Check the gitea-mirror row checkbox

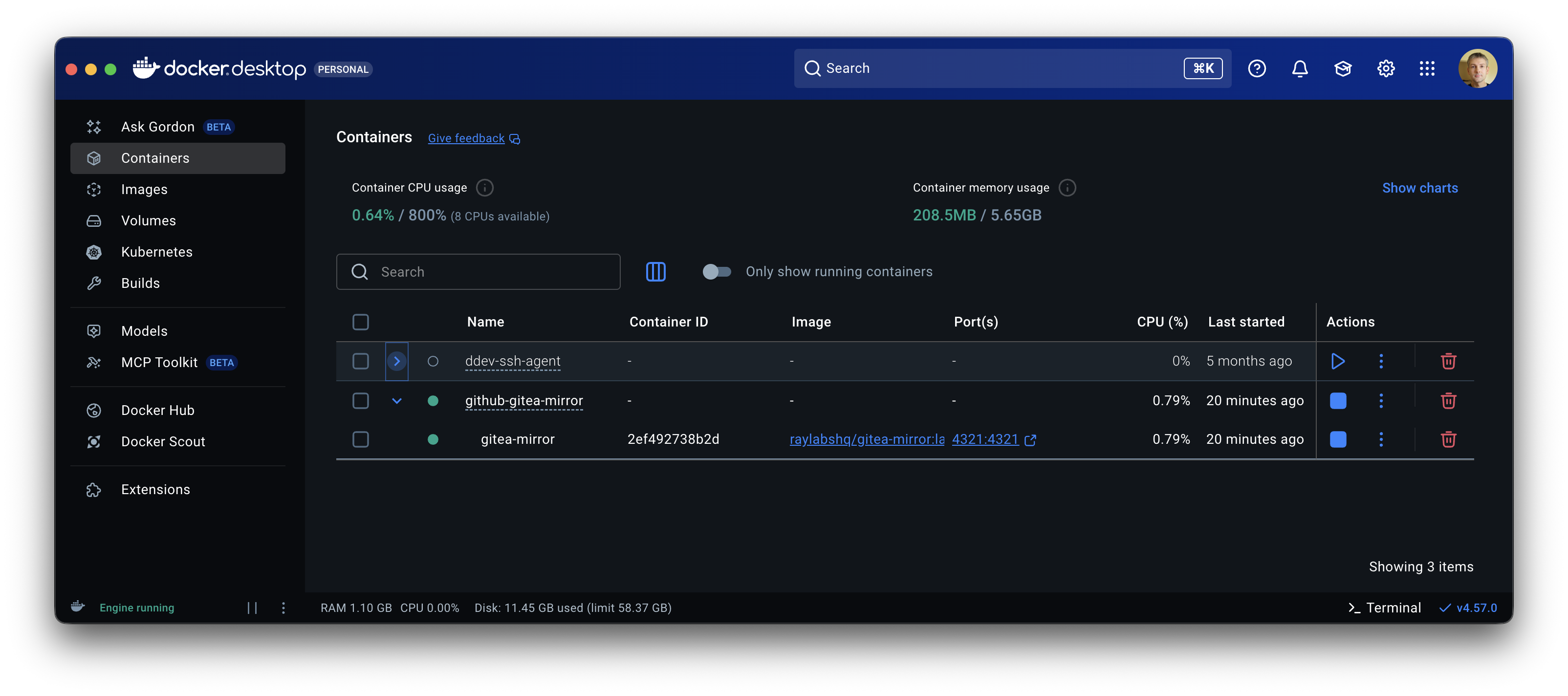360,439
